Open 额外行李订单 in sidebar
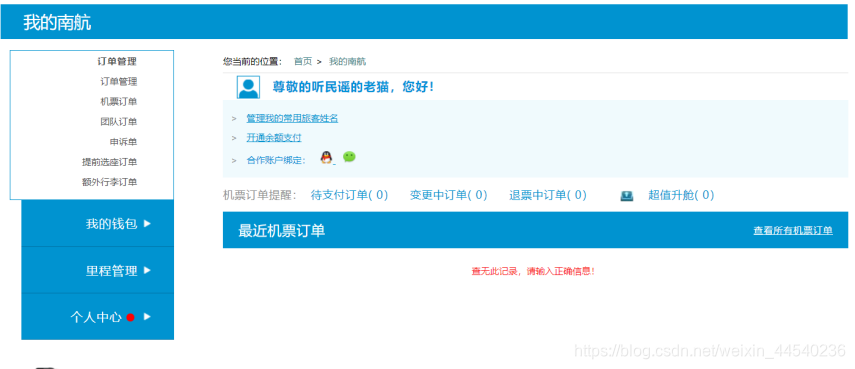 [x=110, y=182]
